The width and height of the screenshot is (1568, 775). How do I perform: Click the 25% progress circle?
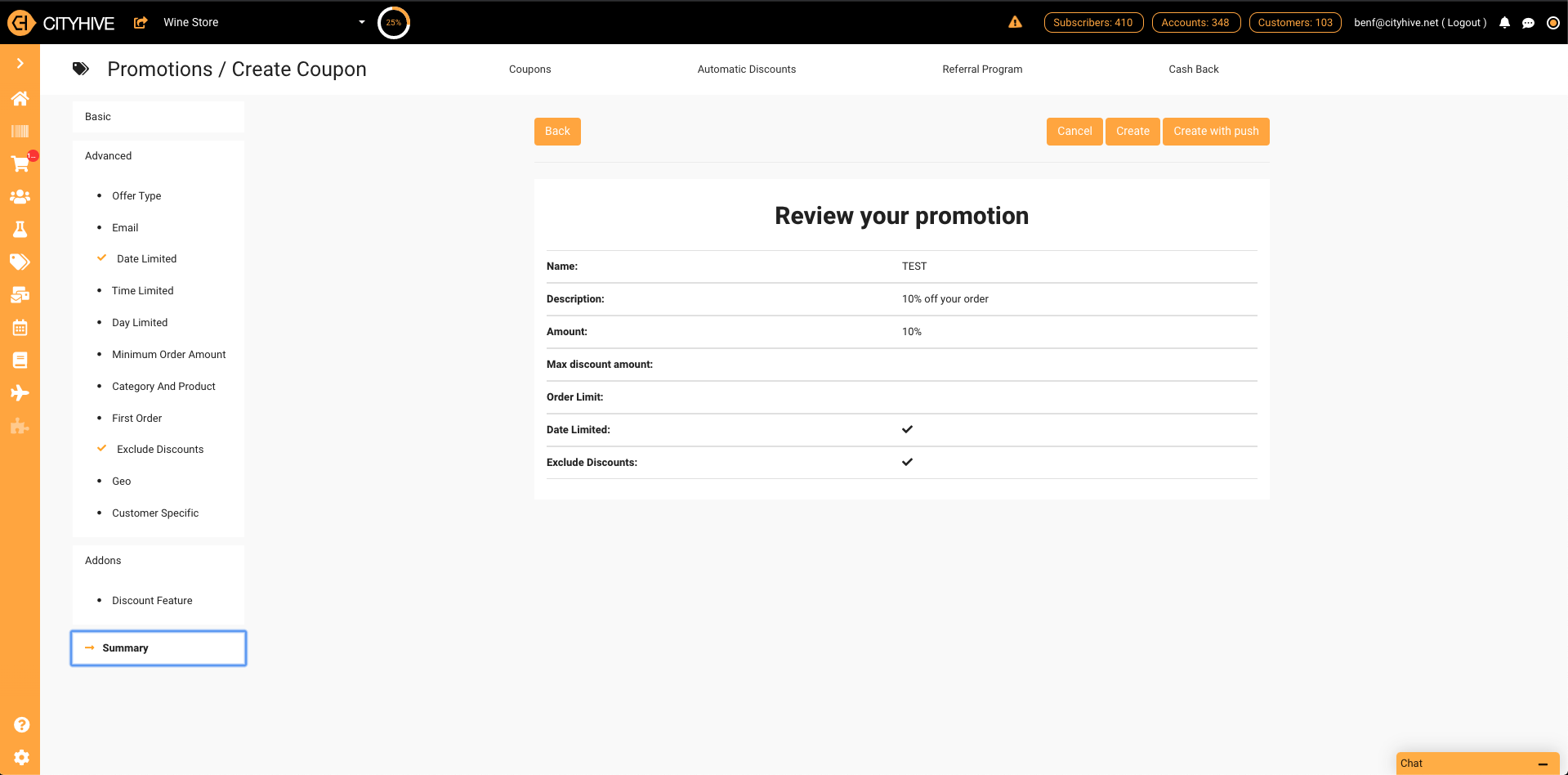pyautogui.click(x=394, y=23)
